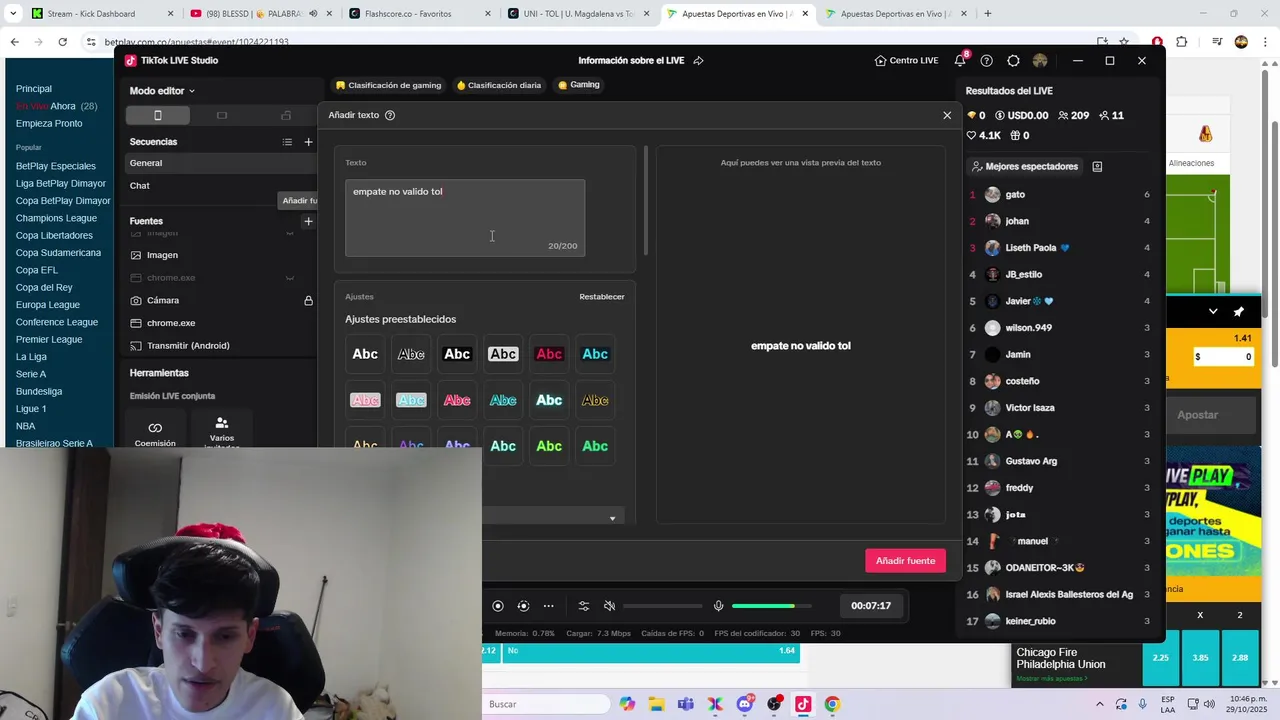Click the Añadir fuente button
The image size is (1280, 720).
[905, 561]
